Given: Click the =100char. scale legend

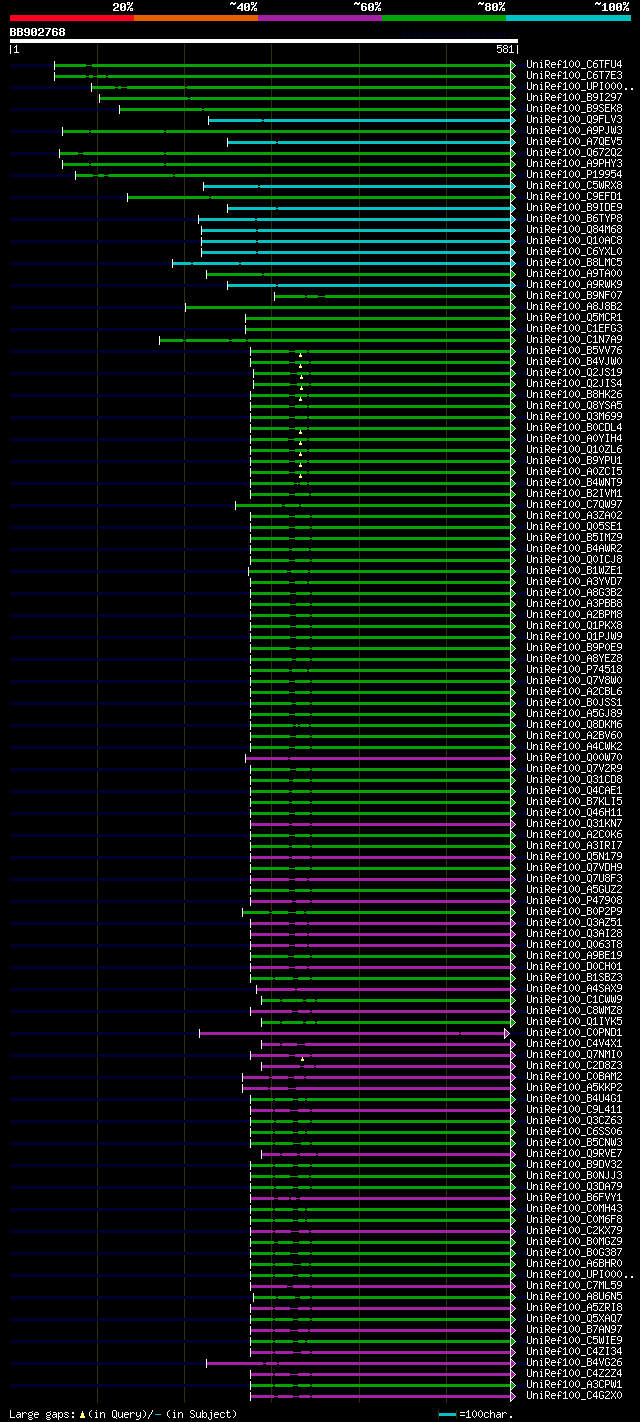Looking at the screenshot, I should click(476, 1414).
